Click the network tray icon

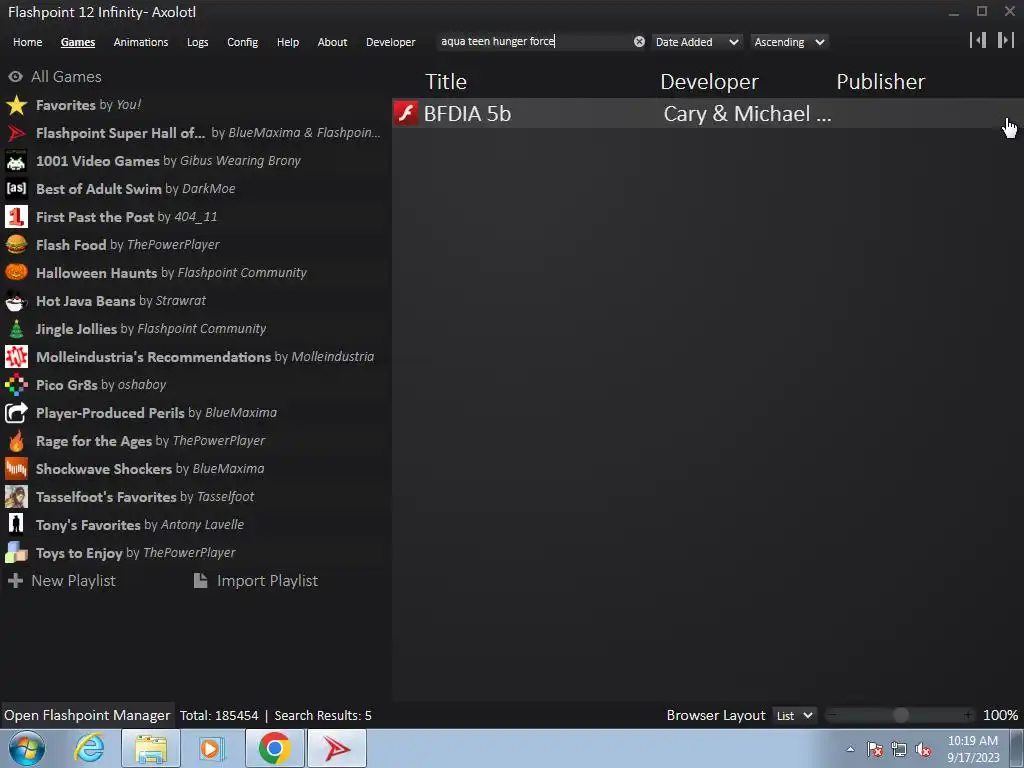pos(899,749)
